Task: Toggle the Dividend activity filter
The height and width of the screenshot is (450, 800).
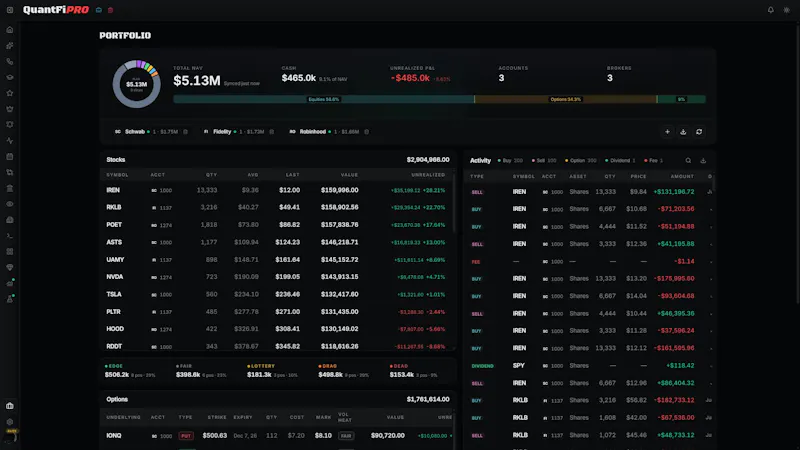Action: tap(620, 160)
